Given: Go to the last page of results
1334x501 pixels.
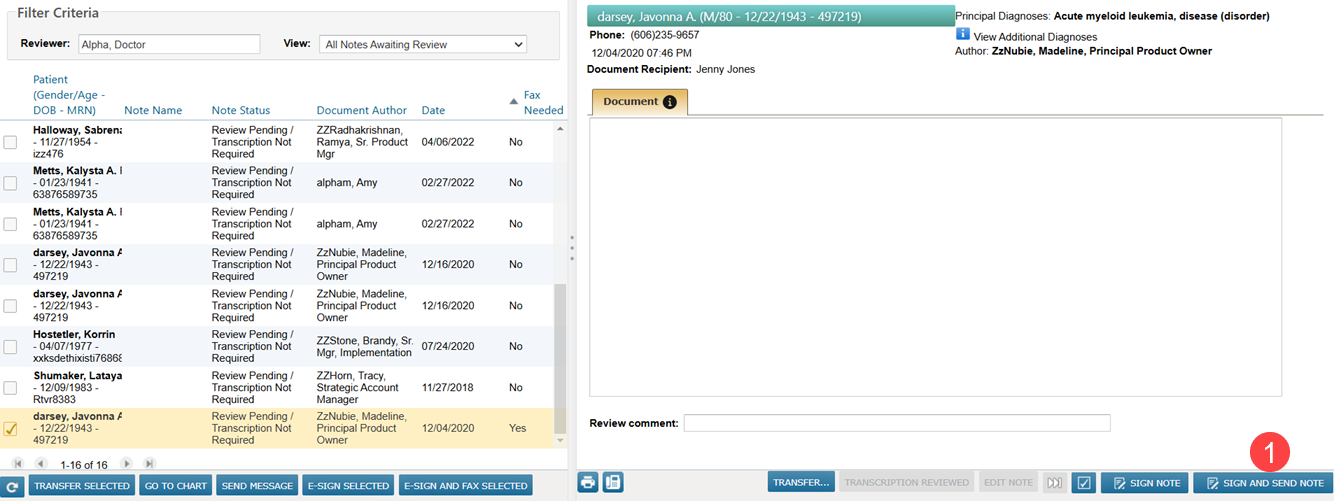Looking at the screenshot, I should tap(149, 464).
